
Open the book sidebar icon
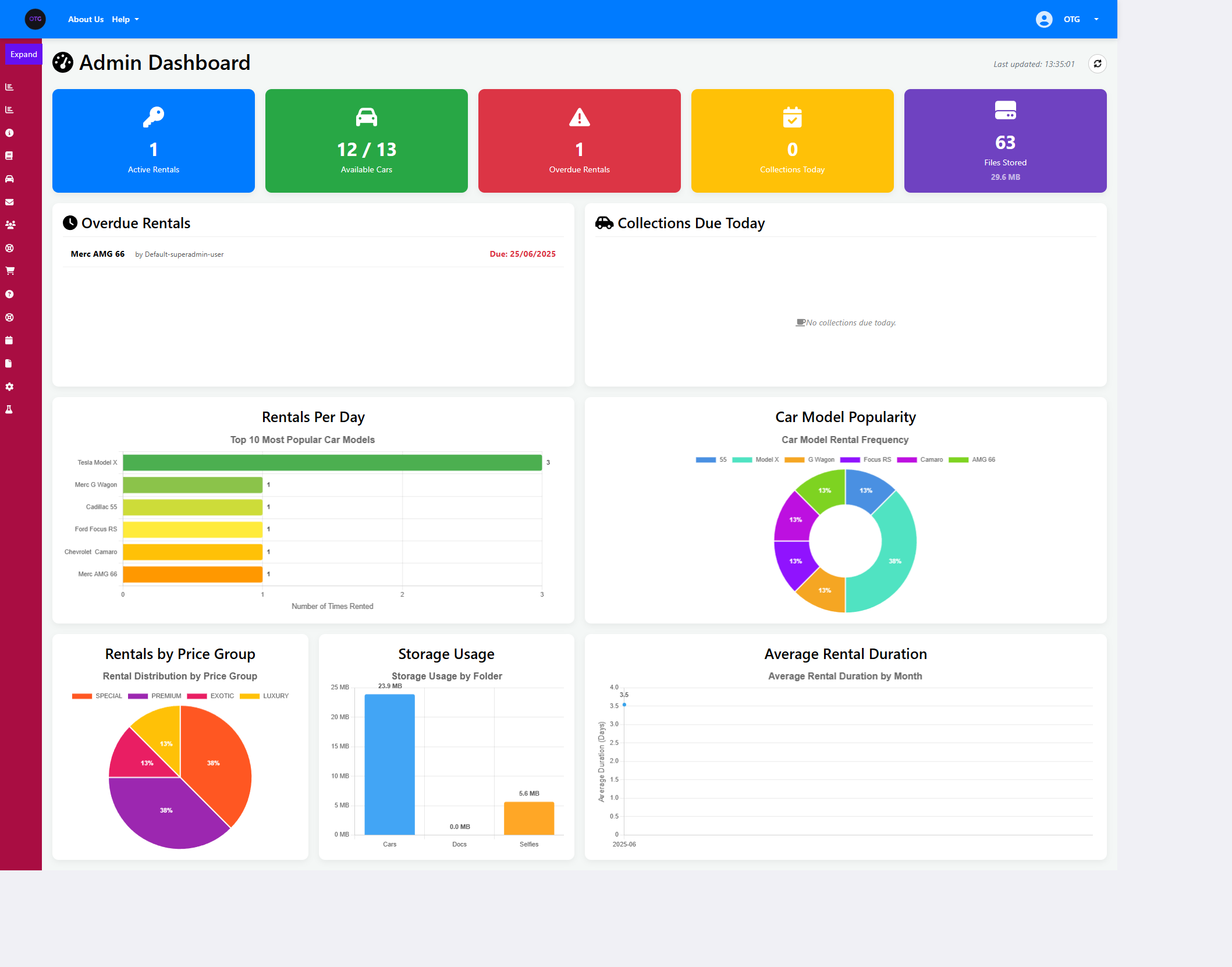(x=9, y=155)
